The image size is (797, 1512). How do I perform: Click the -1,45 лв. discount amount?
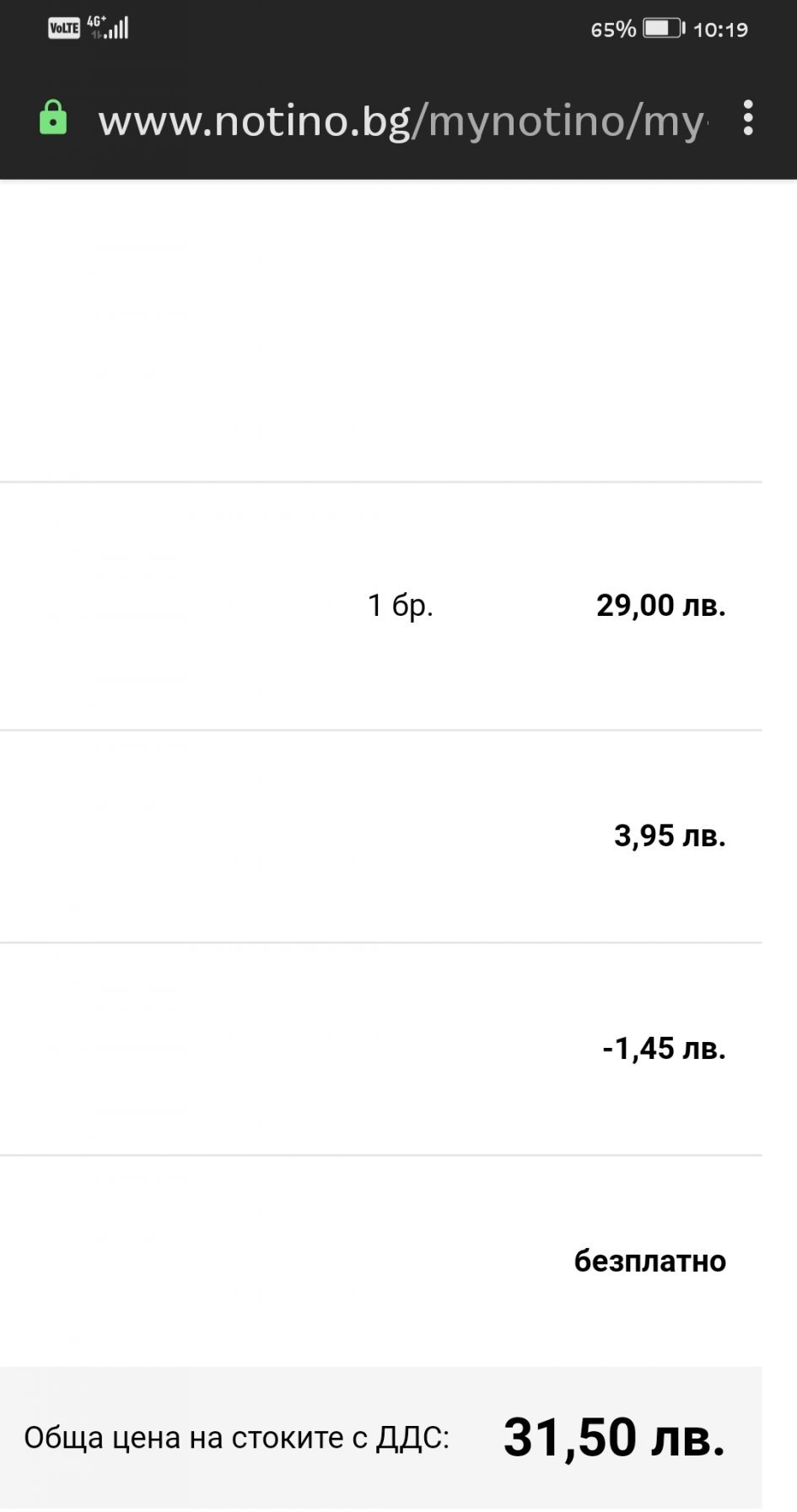664,1048
